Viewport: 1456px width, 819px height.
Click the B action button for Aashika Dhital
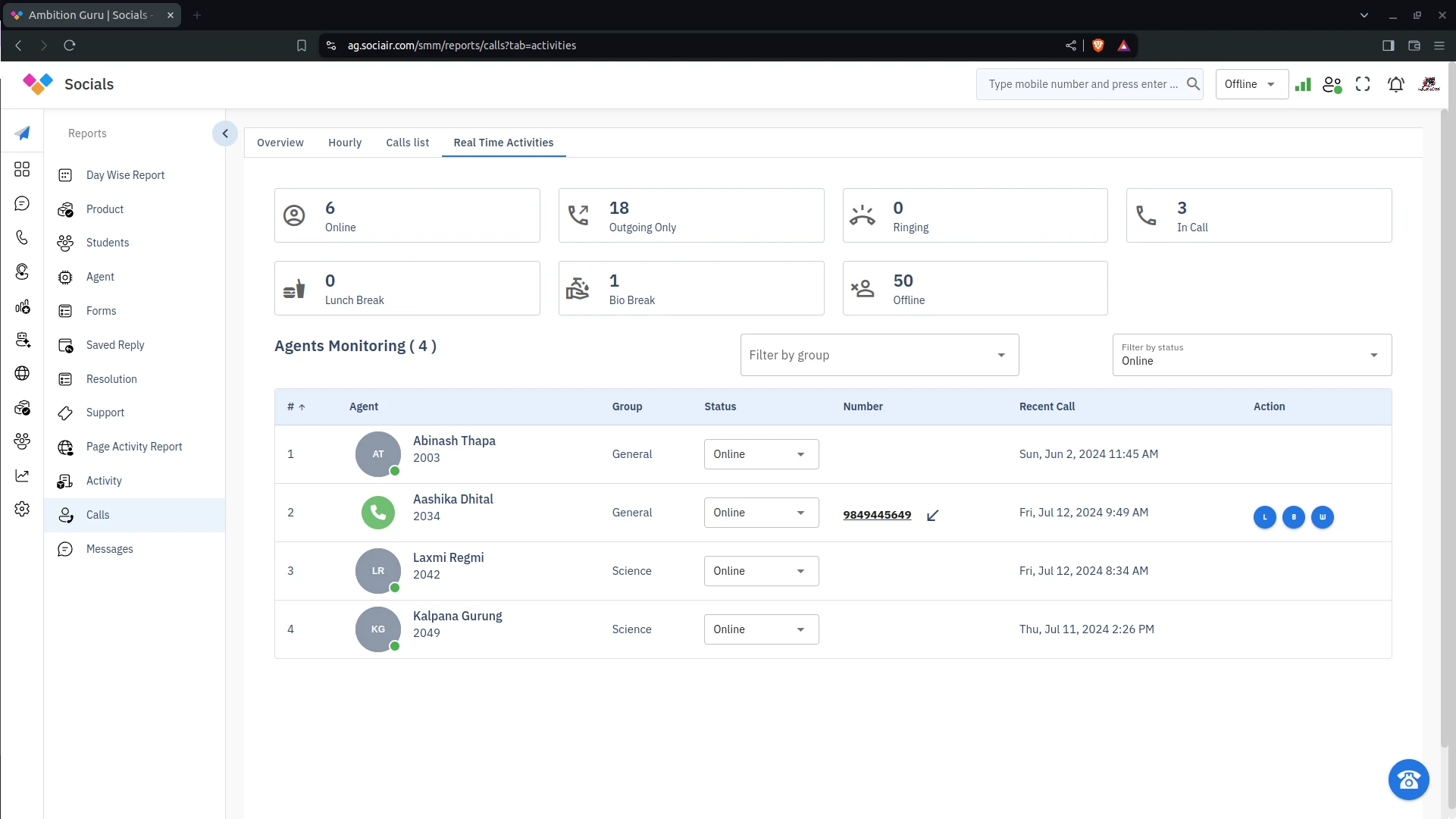(1293, 517)
